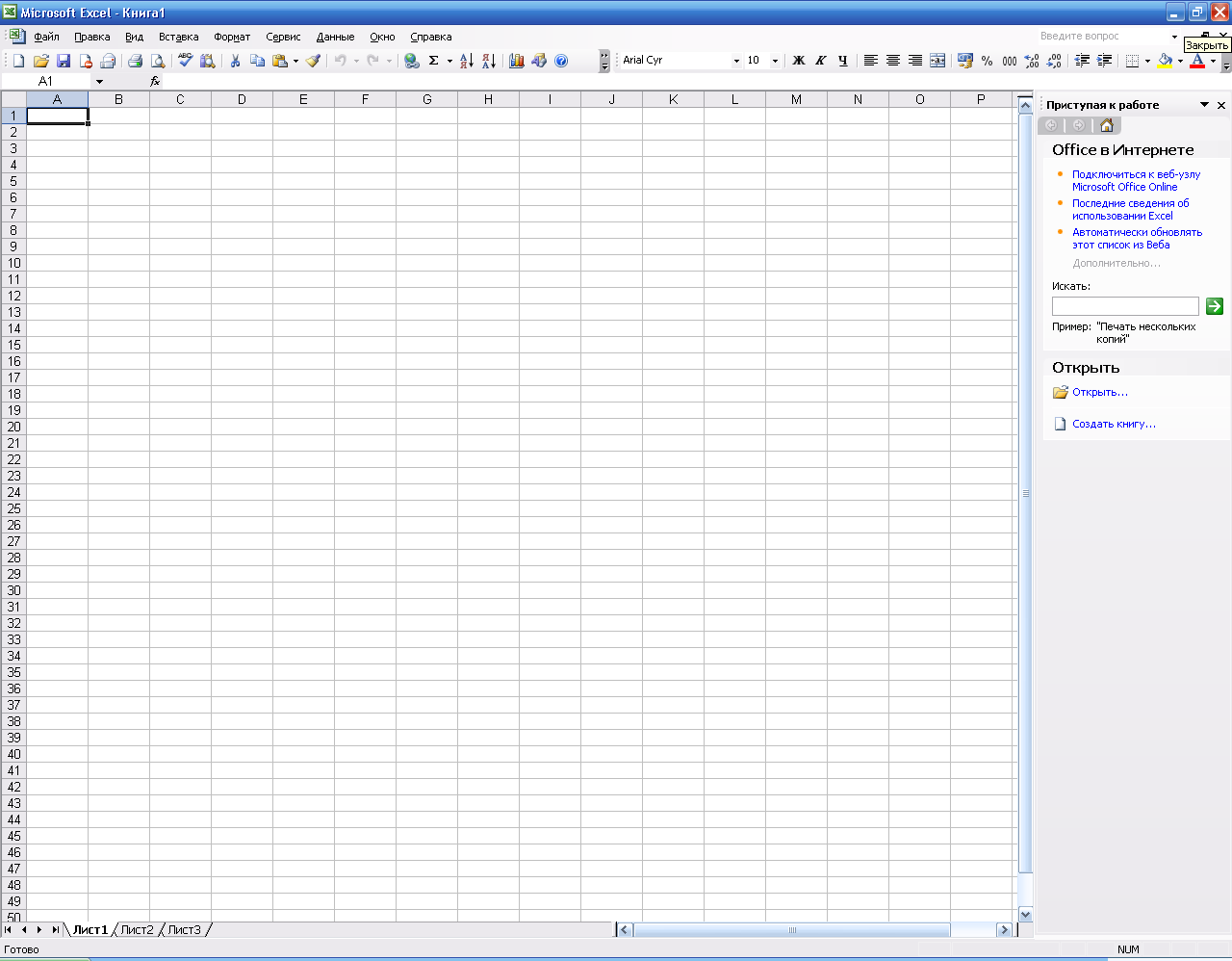This screenshot has width=1232, height=961.
Task: Expand the Name Box dropdown arrow
Action: (99, 82)
